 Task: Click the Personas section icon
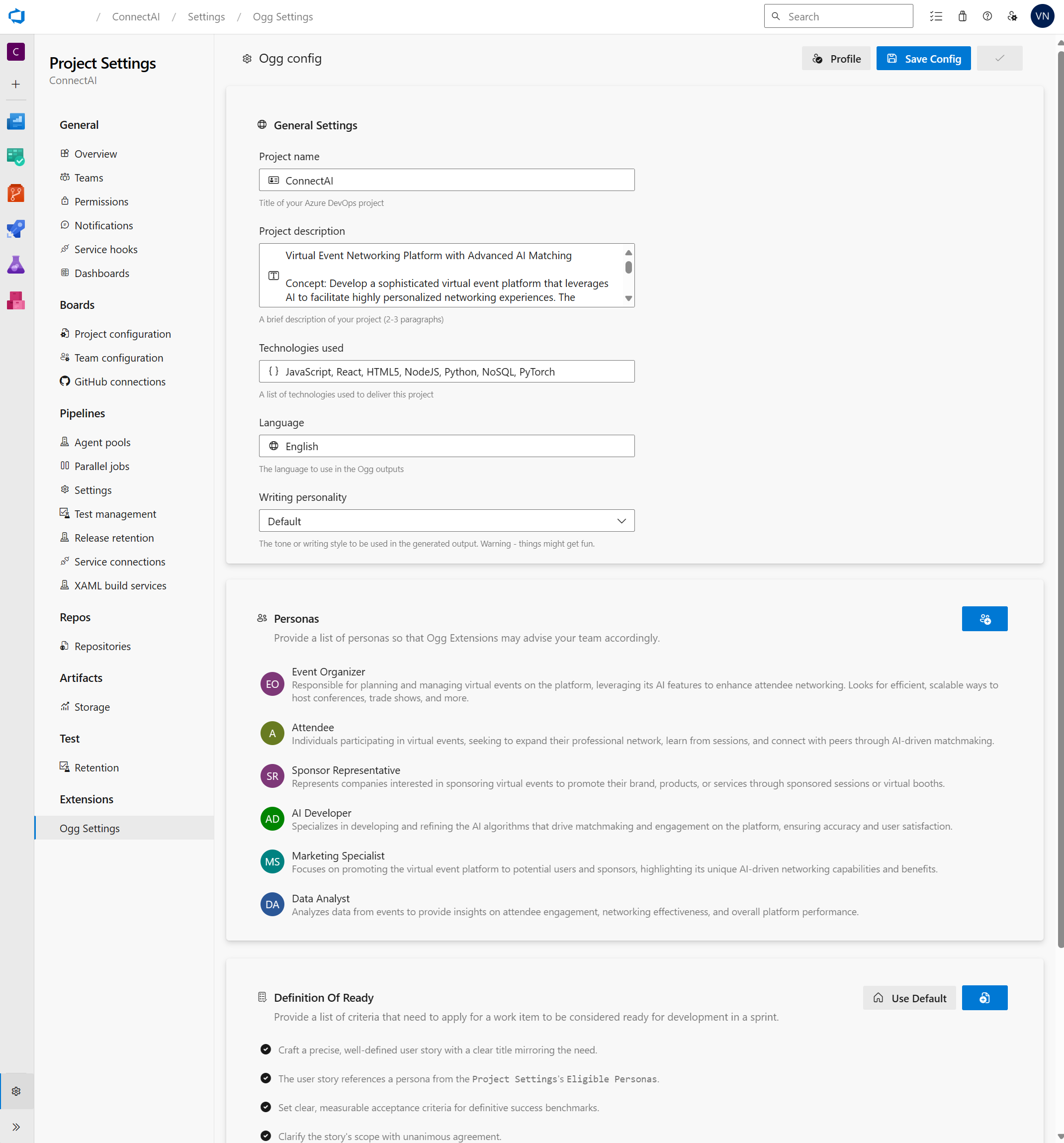point(263,618)
